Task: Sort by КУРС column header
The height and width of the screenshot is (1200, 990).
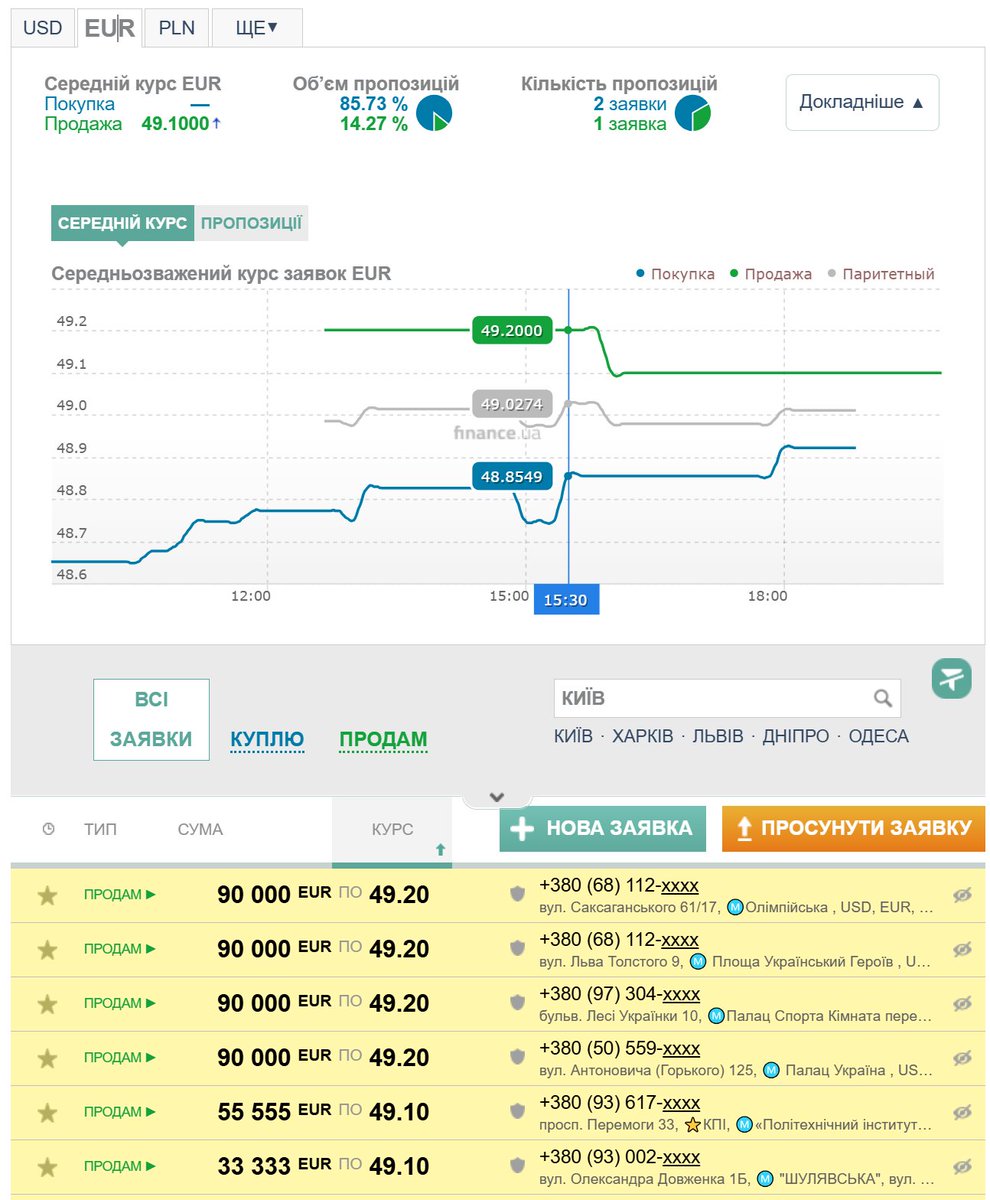Action: pos(392,829)
